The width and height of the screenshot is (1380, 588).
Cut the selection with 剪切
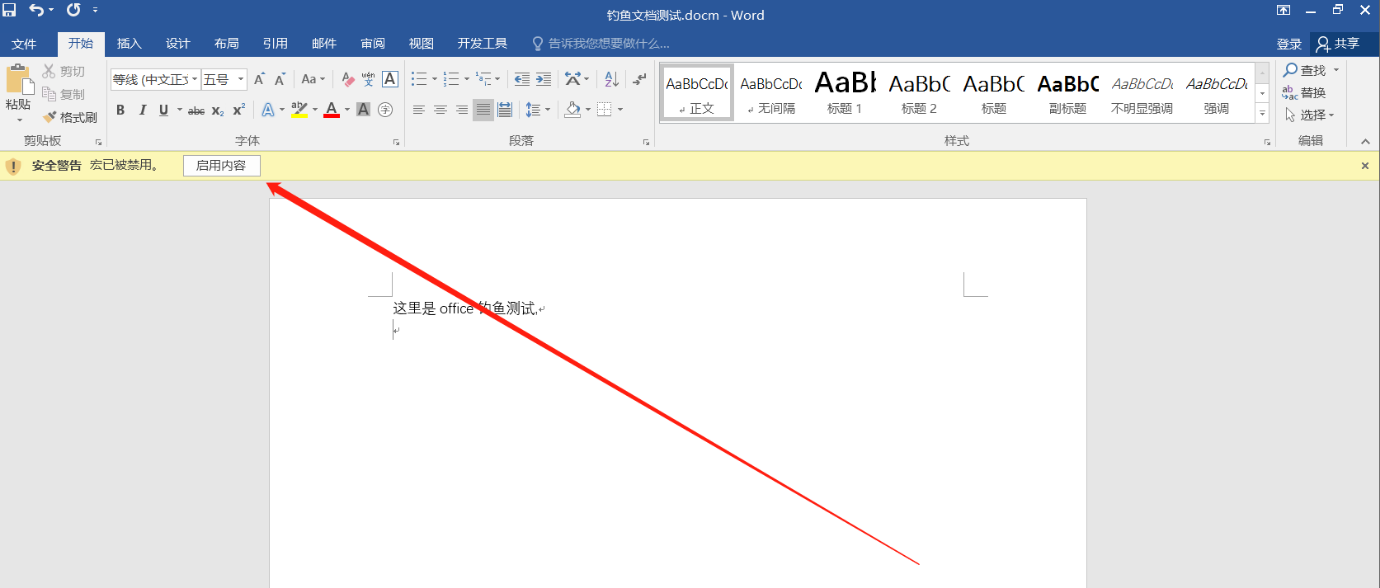tap(65, 72)
